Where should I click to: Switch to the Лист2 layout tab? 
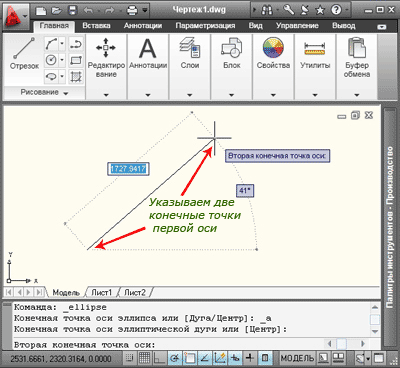coord(135,293)
